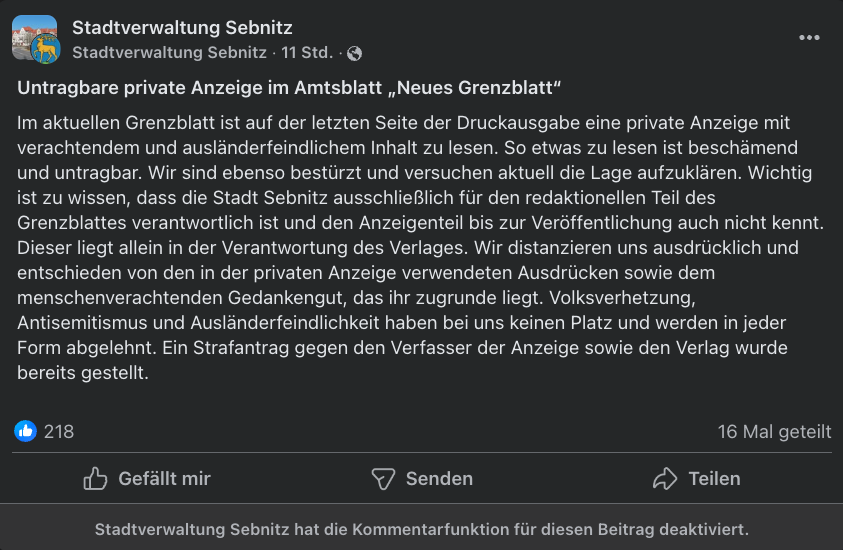Click the deer crest badge on avatar
This screenshot has height=550, width=843.
[46, 50]
